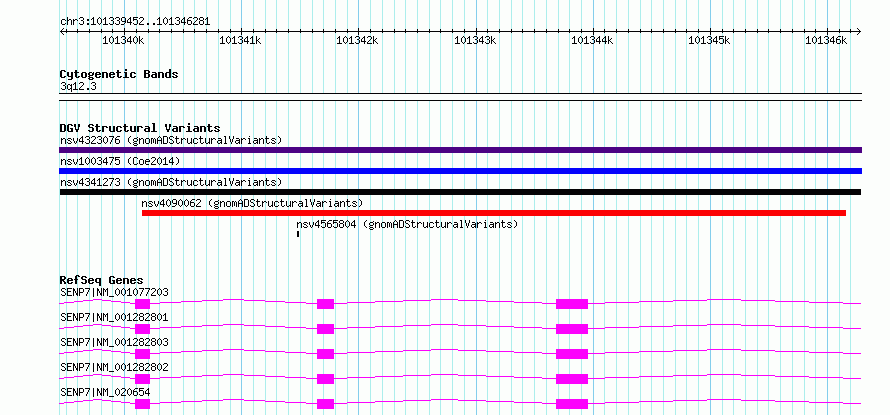Screen dimensions: 890x415
Task: Select first exon of SENP7 NM_001282802
Action: 142,379
